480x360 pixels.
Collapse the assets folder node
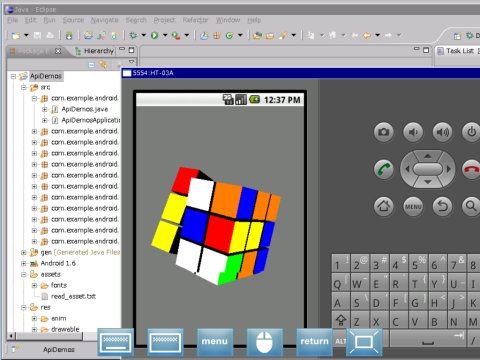click(23, 274)
